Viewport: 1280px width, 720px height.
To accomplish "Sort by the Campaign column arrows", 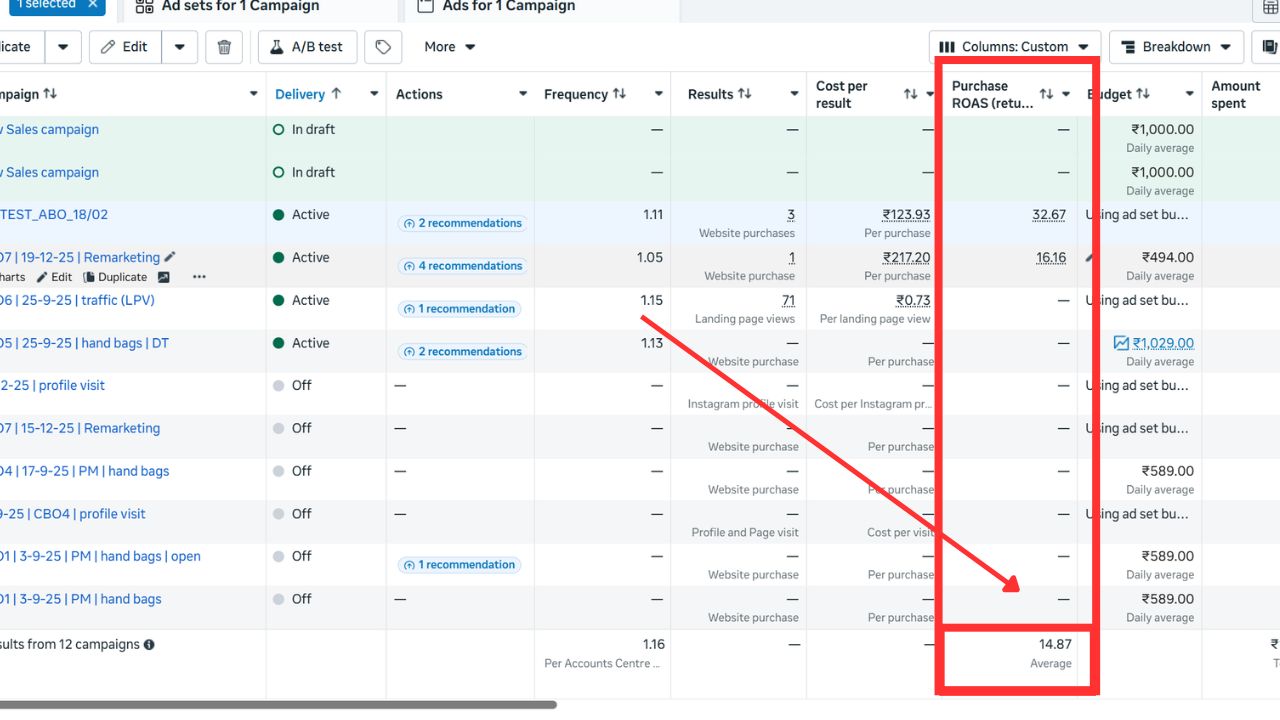I will tap(50, 94).
